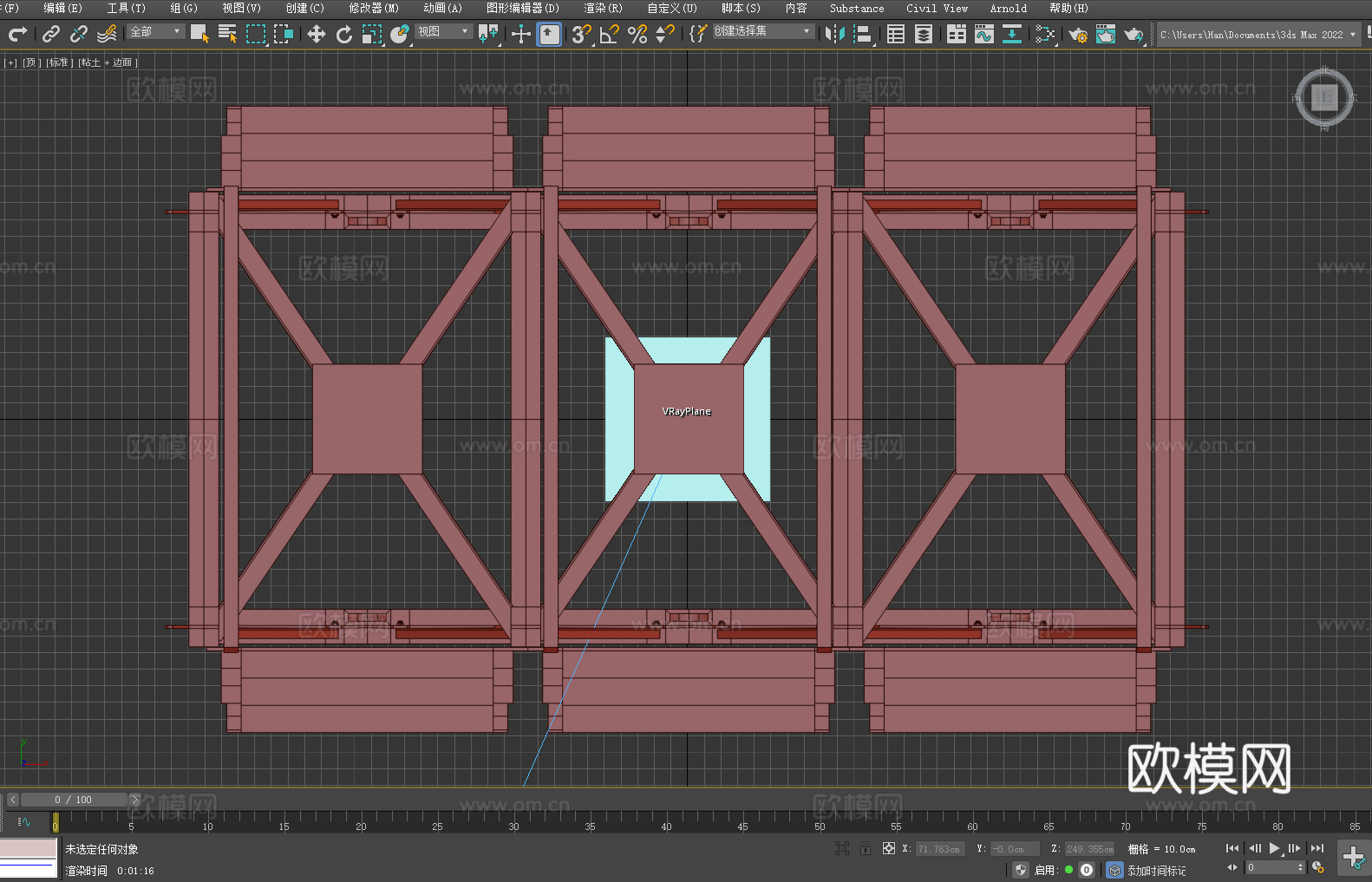The image size is (1372, 882).
Task: Open the 渲染(R) menu
Action: [x=603, y=8]
